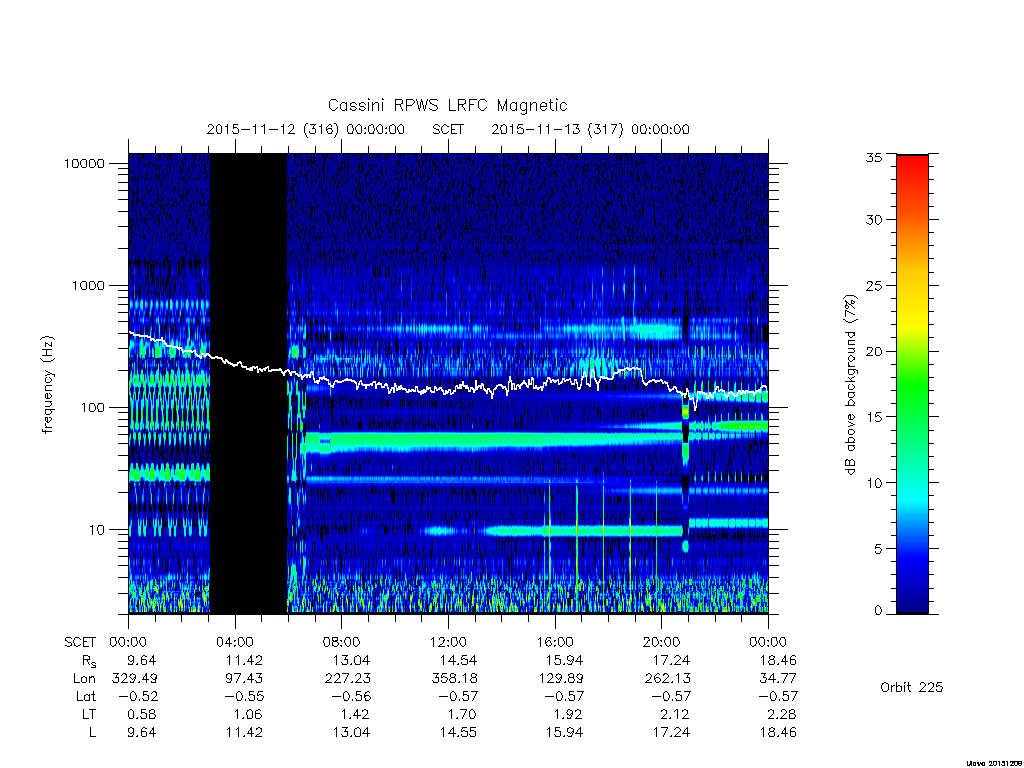Image resolution: width=1024 pixels, height=768 pixels.
Task: Click the 'Lon' row label
Action: click(84, 679)
